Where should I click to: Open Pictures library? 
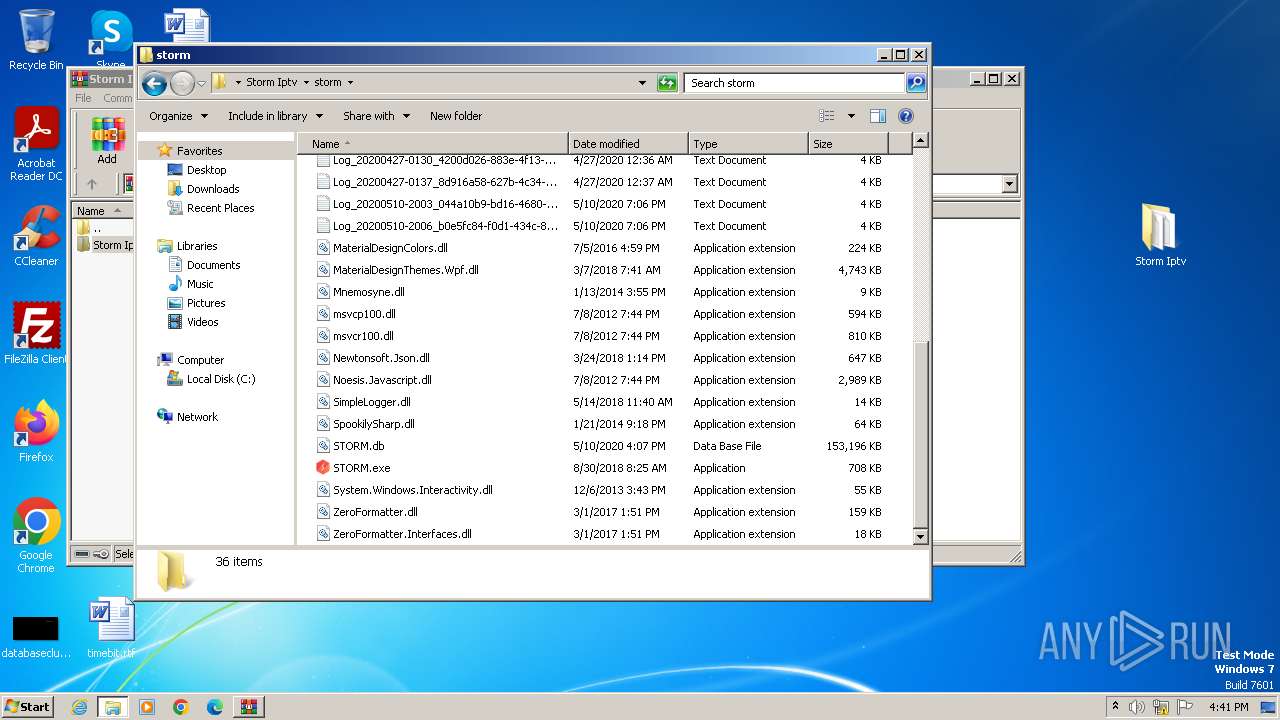[x=206, y=303]
